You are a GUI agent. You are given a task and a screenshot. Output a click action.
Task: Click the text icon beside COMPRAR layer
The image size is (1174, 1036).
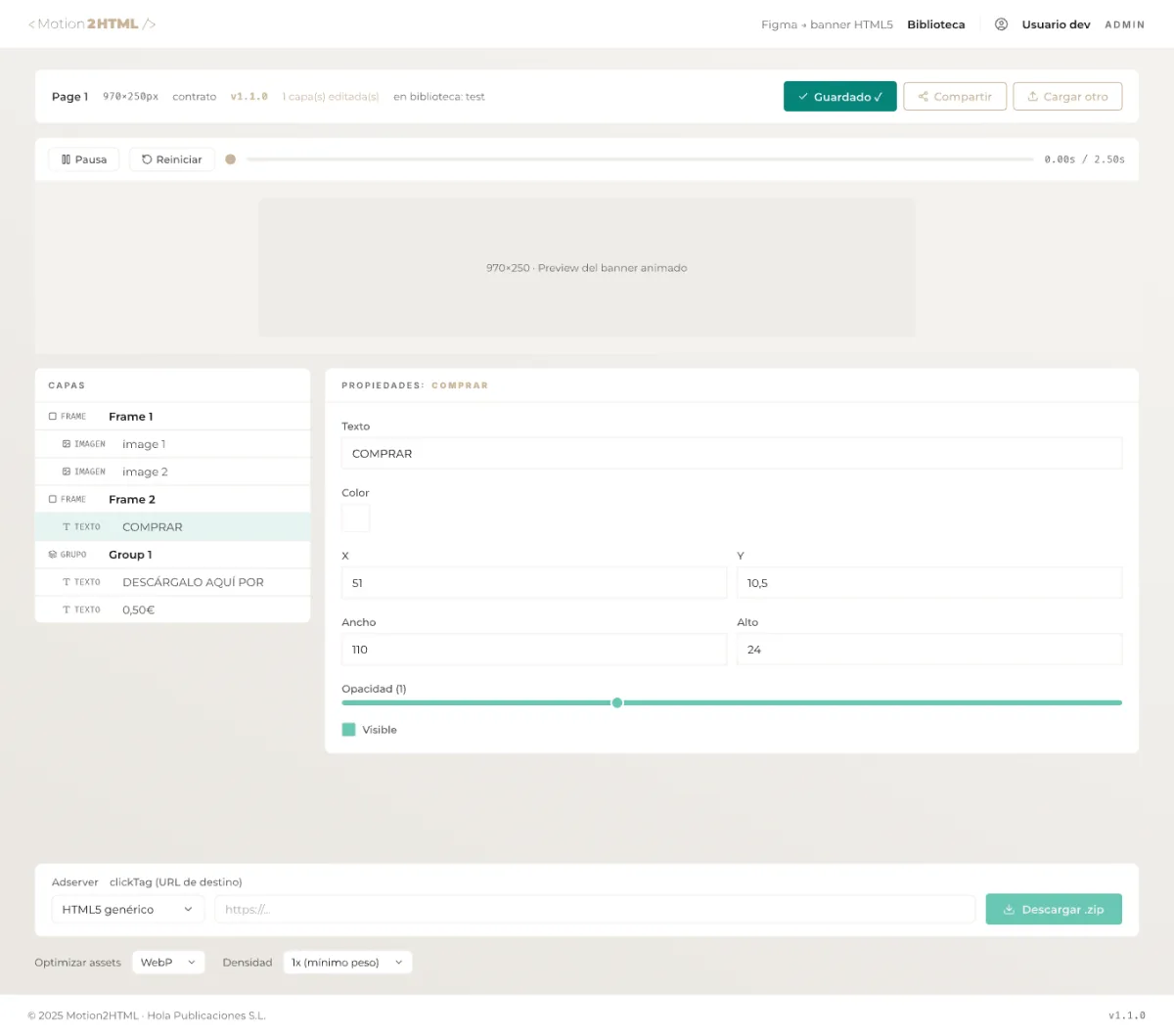(x=67, y=526)
